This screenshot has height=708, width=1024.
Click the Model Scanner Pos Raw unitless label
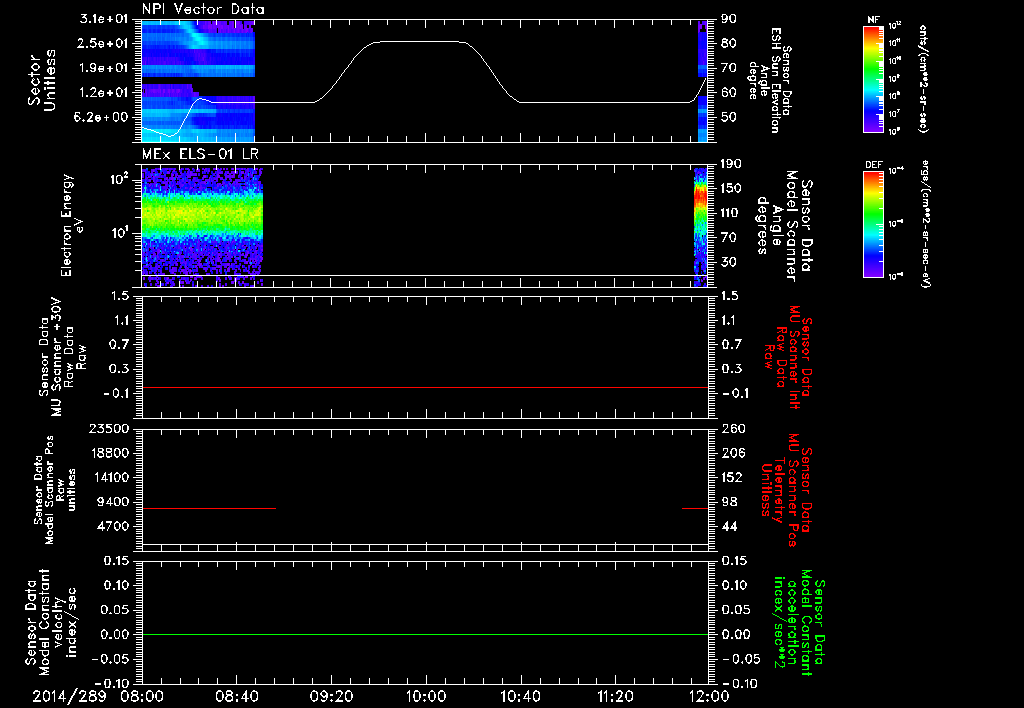click(x=54, y=490)
